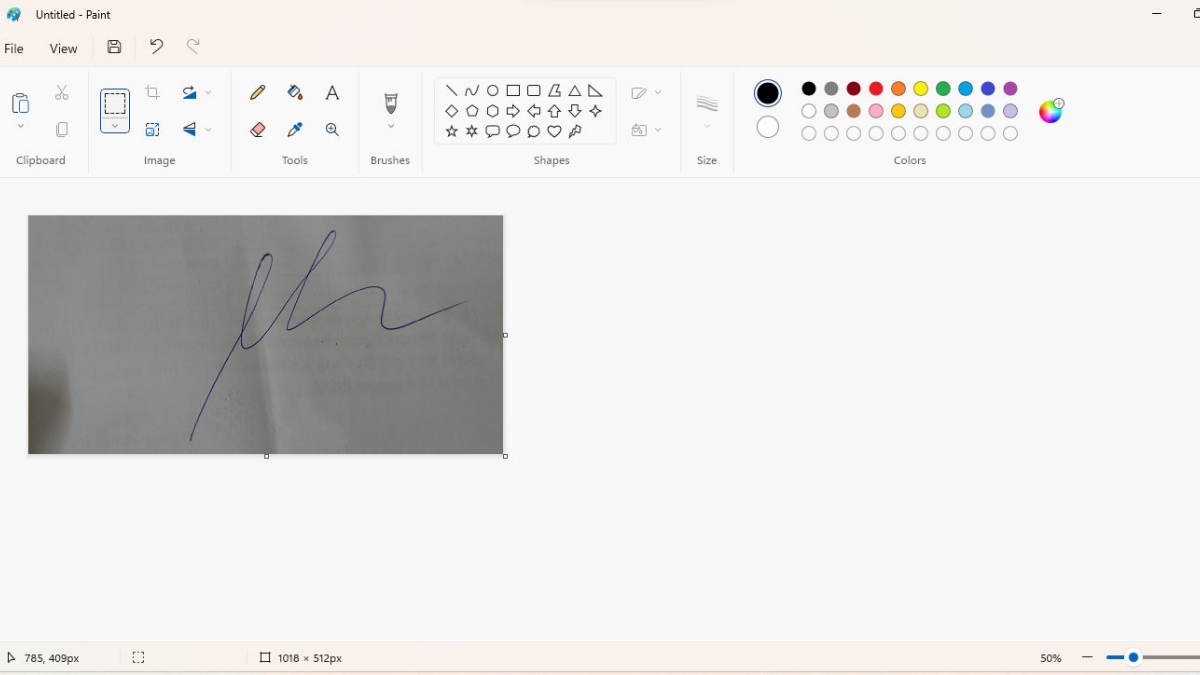Select Color 1 black circle
Viewport: 1200px width, 675px height.
pos(768,93)
